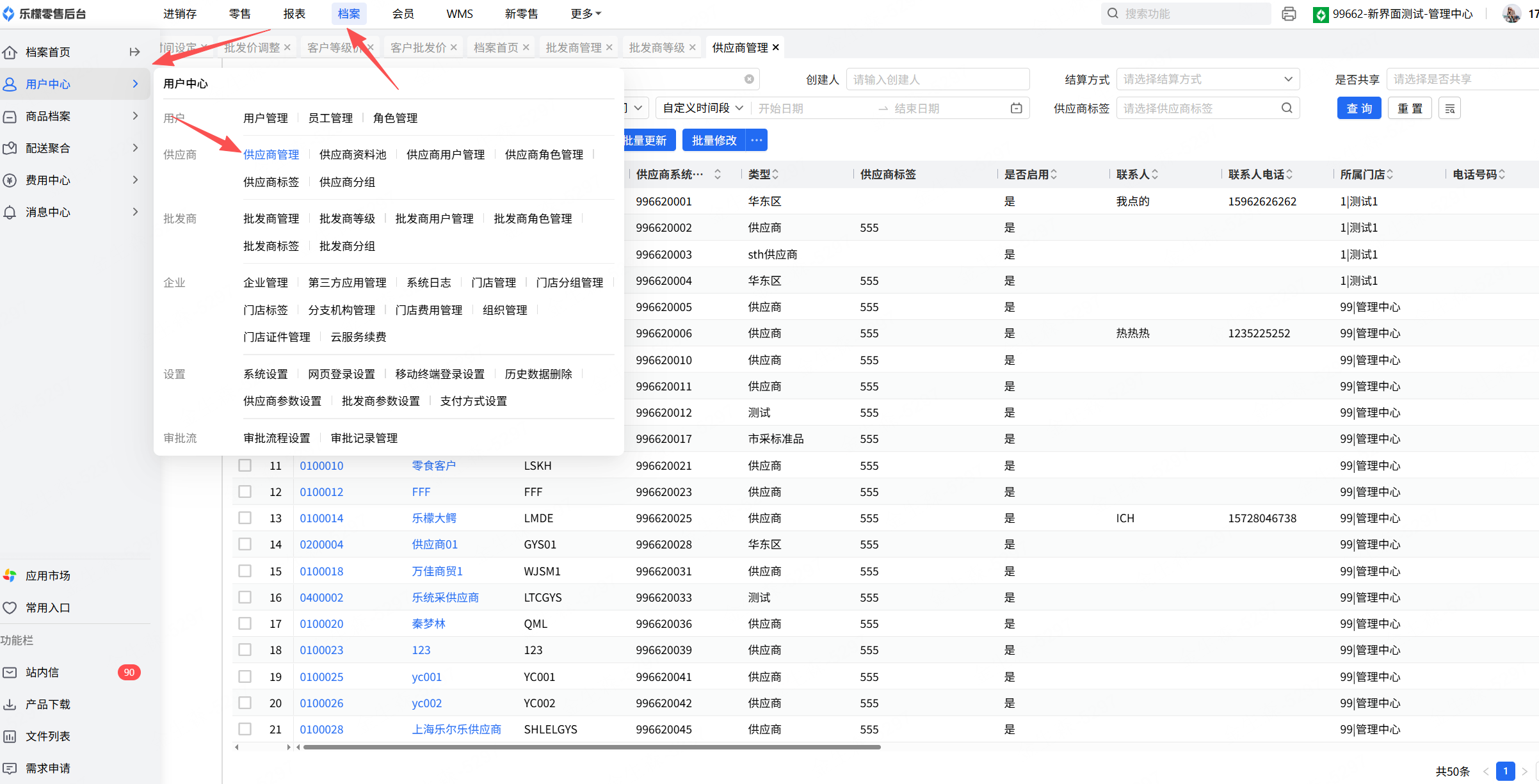Click the horizontal table scrollbar
The image size is (1539, 784).
592,747
